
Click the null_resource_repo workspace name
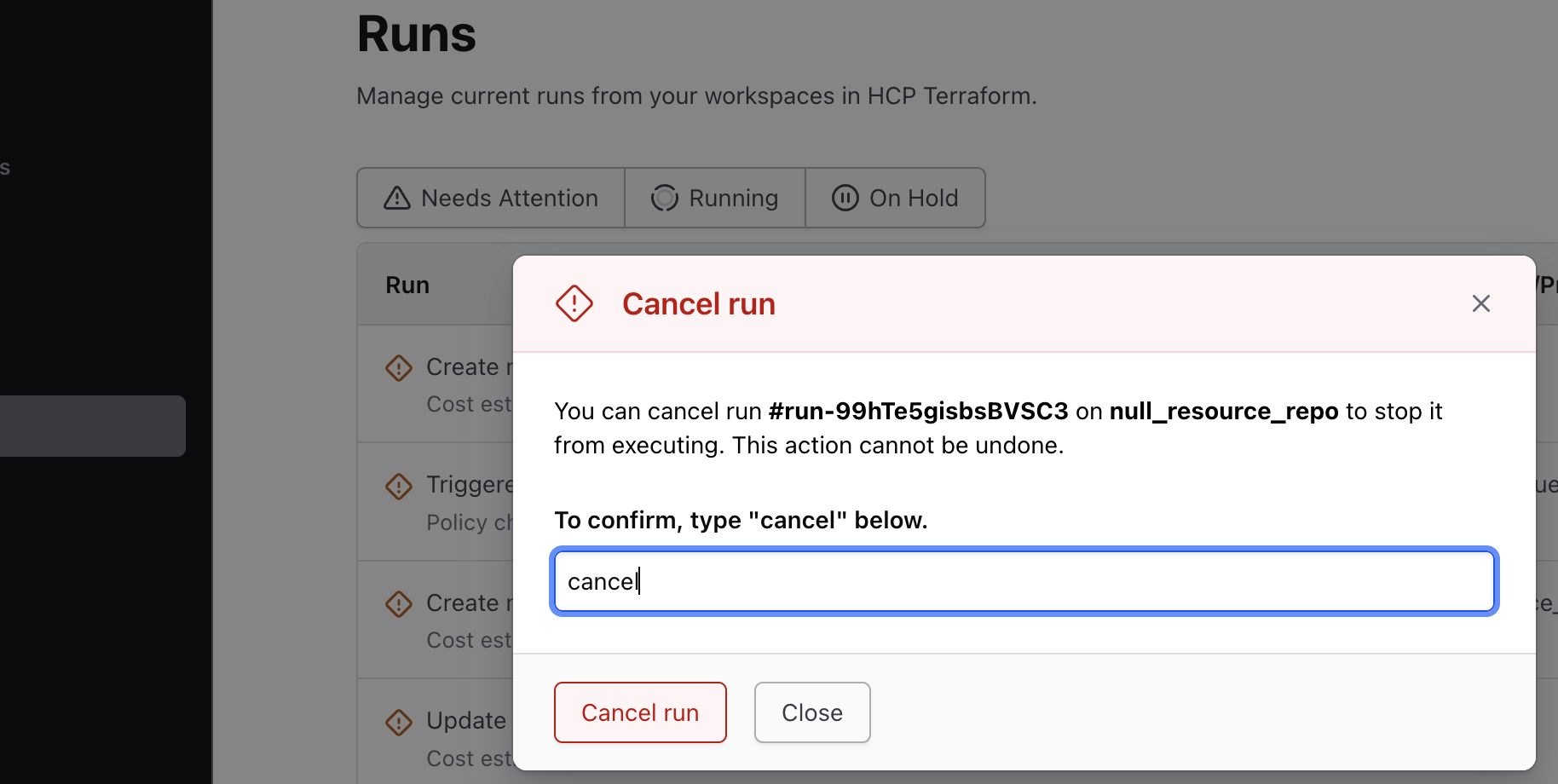pos(1223,411)
